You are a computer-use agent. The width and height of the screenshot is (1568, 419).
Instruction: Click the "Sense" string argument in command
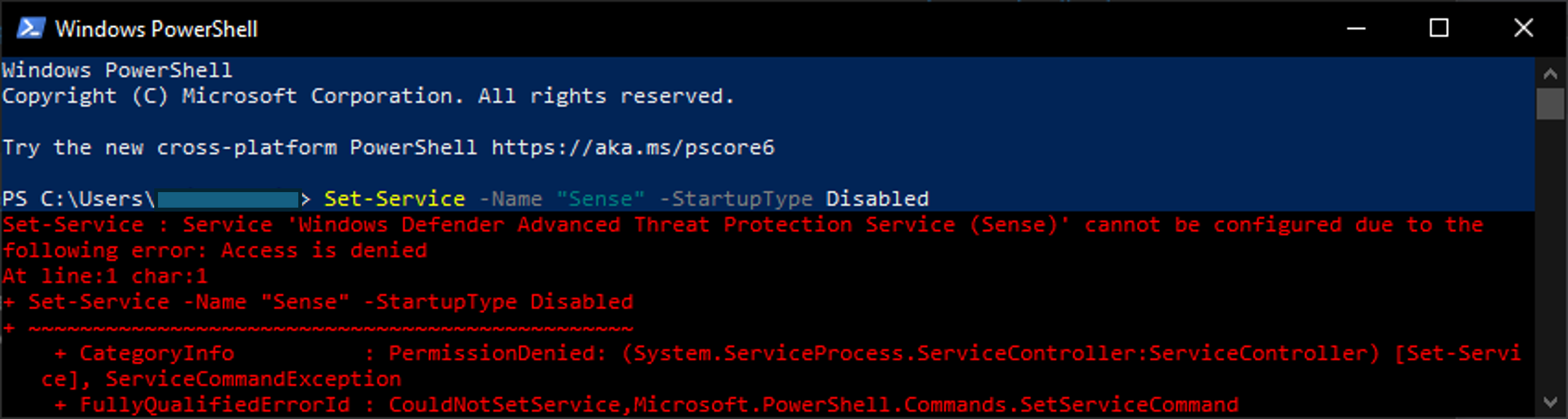(x=600, y=199)
